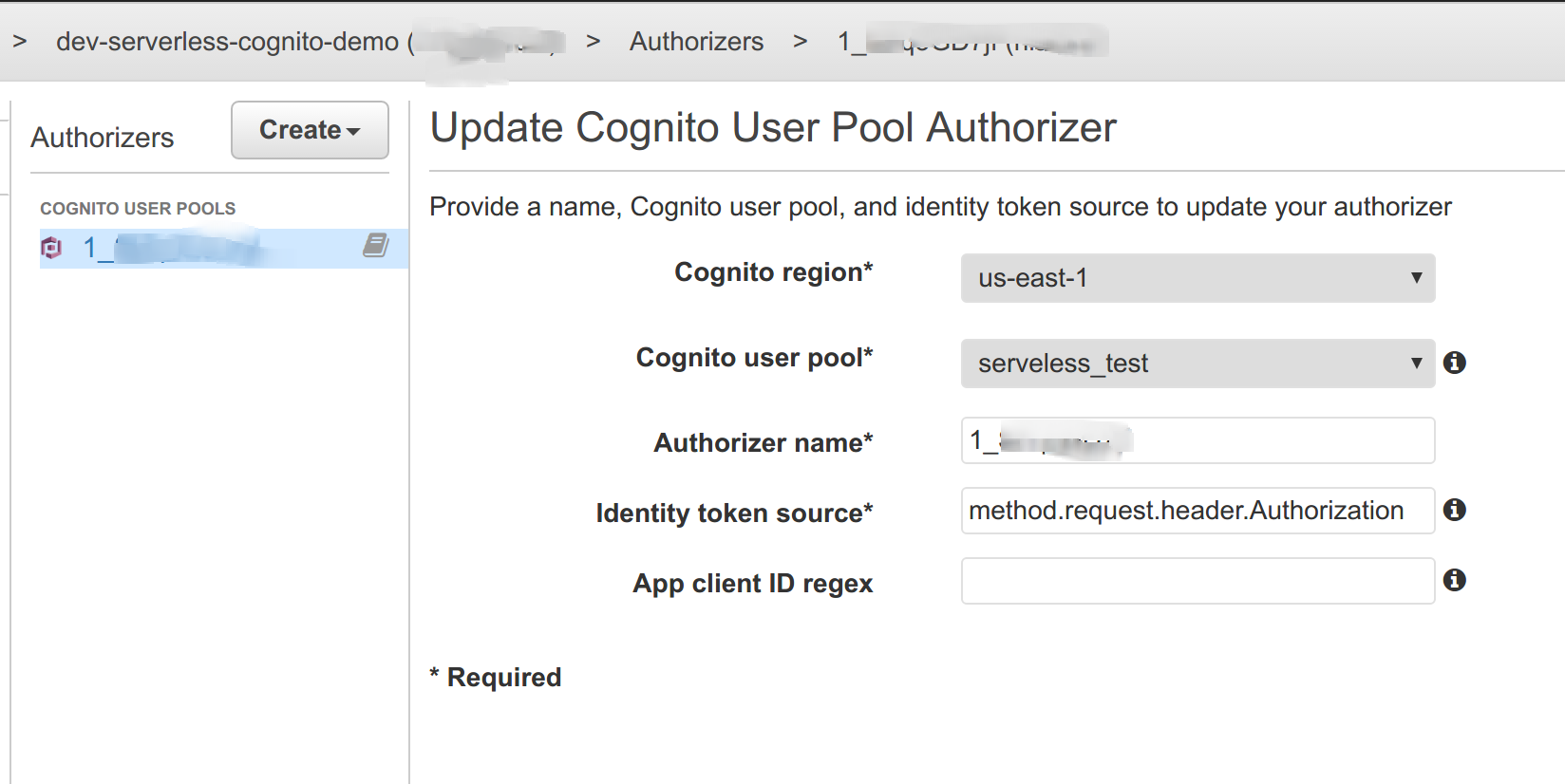
Task: Click the info icon next to Identity token source
Action: pos(1454,510)
